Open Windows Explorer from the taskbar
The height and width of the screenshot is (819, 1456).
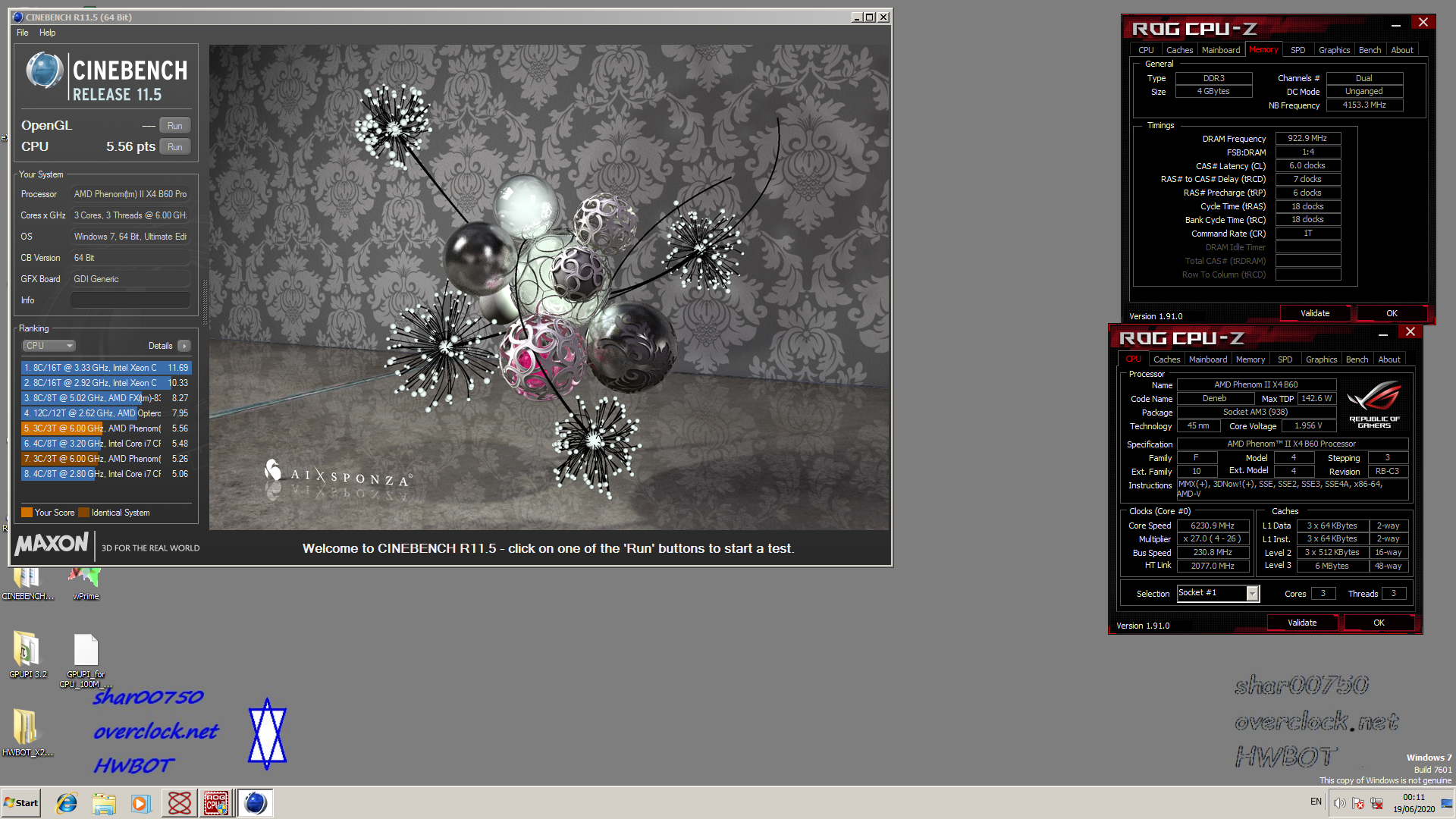(104, 803)
